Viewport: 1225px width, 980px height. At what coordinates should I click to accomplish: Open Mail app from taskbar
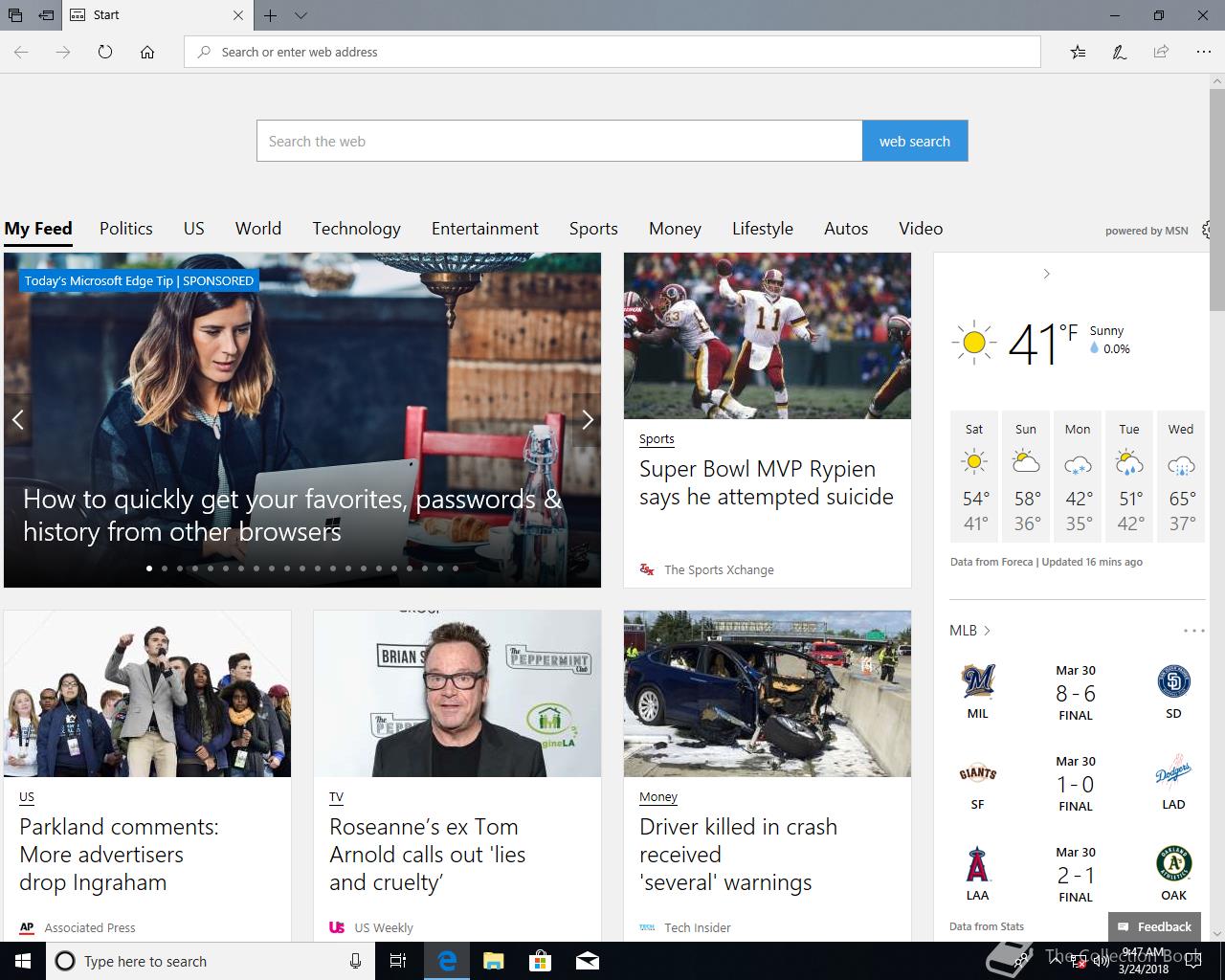pos(587,961)
